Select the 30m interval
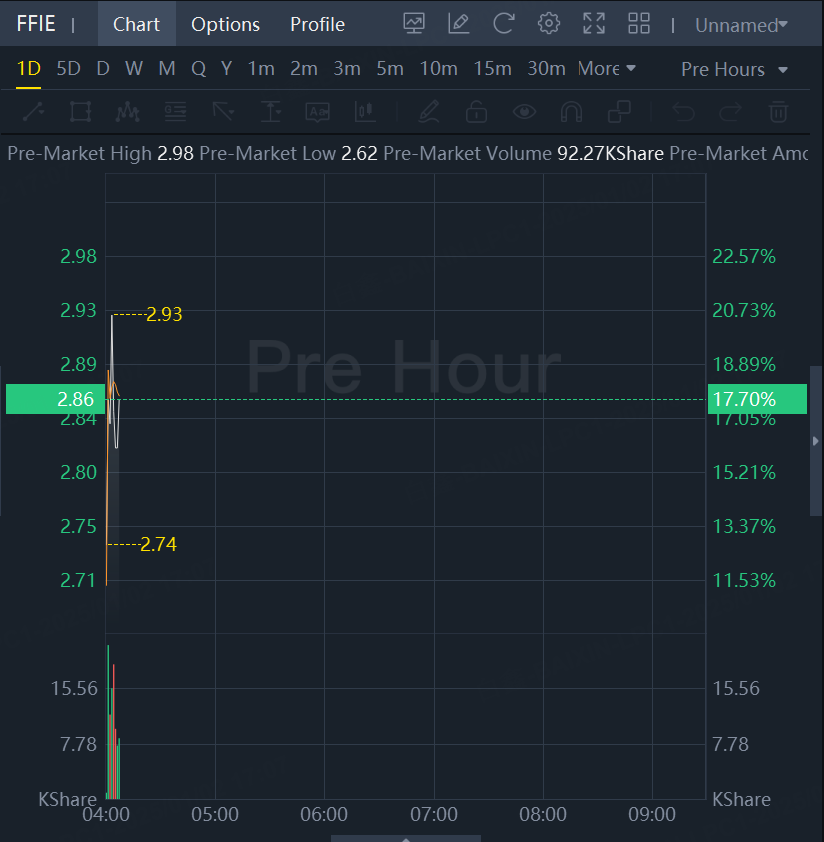This screenshot has height=842, width=824. point(546,69)
